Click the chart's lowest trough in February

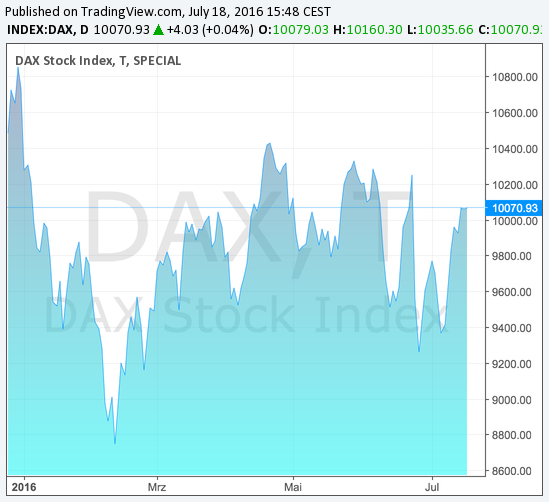115,442
